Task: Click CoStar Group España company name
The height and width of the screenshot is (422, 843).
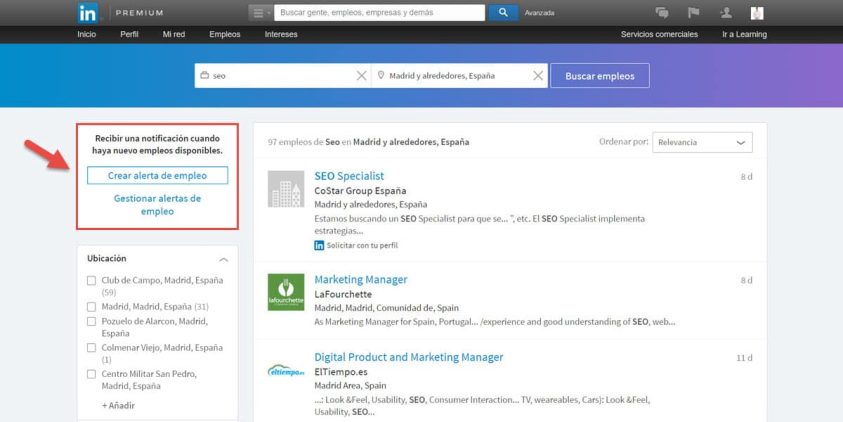Action: (x=360, y=191)
